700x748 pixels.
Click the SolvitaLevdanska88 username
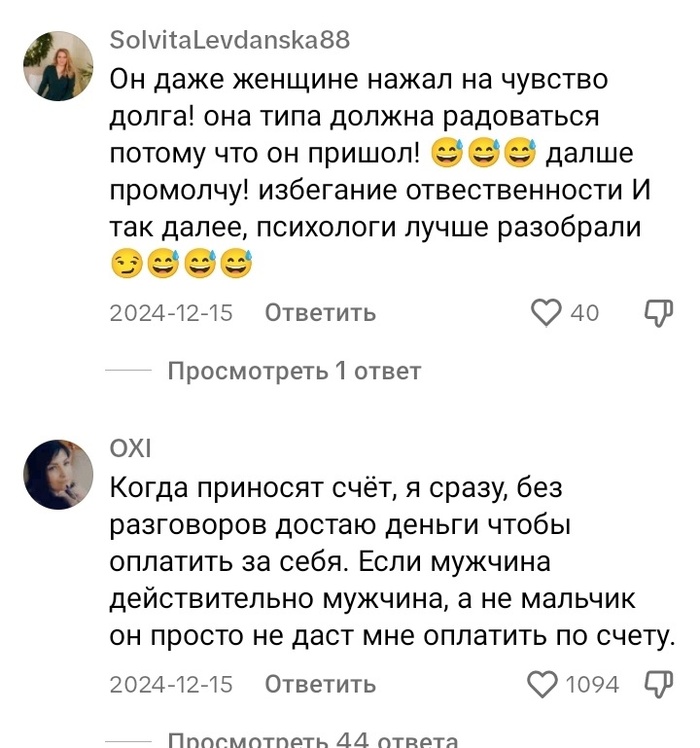pos(229,41)
